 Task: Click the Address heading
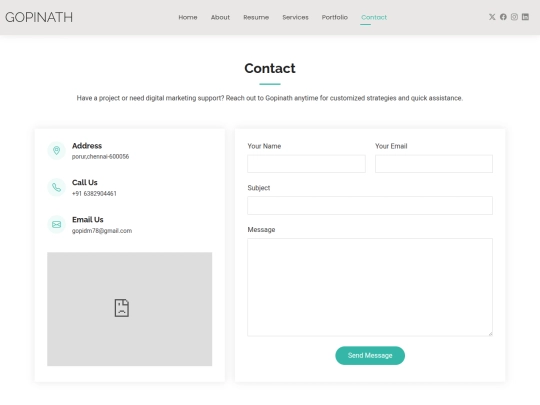pos(87,146)
